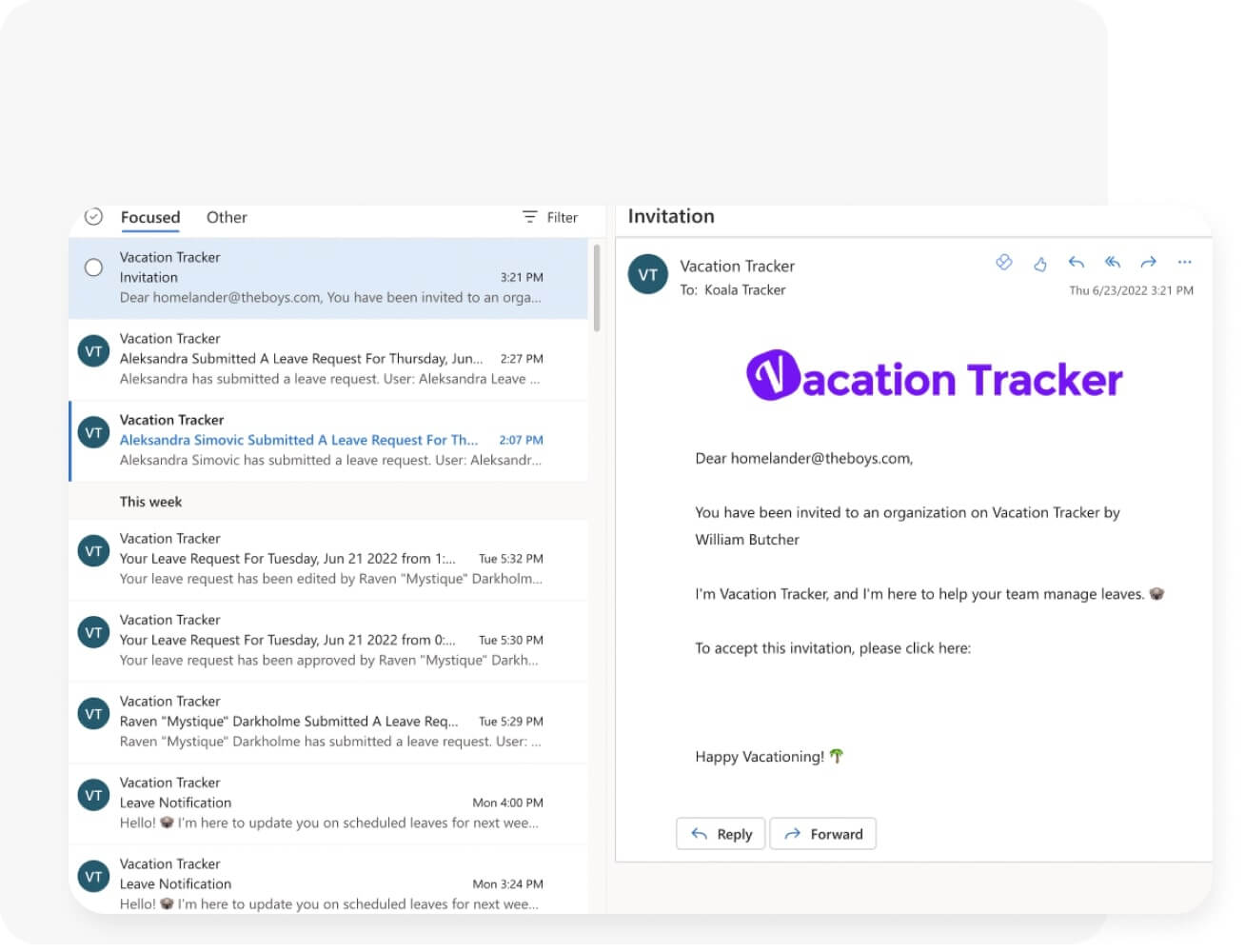Open Raven Darkholme's email from Tue 5:29 PM
Viewport: 1245px width, 952px height.
pos(328,722)
